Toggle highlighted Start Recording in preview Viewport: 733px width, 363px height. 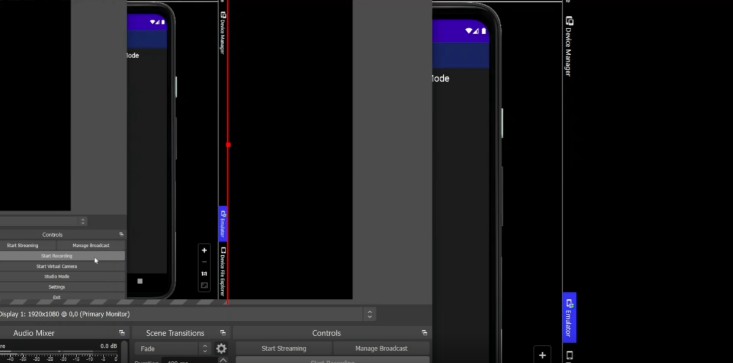[x=57, y=256]
